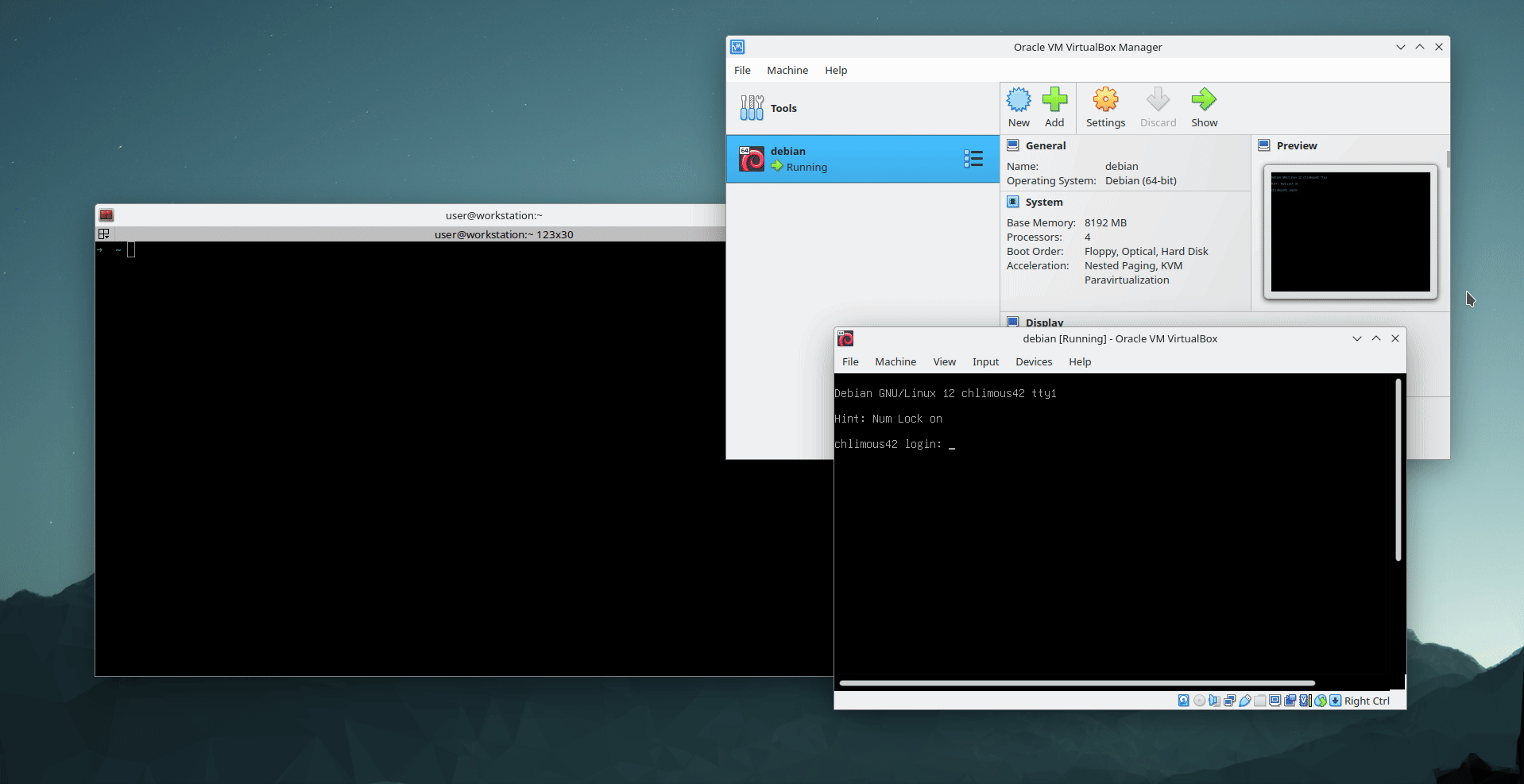
Task: Click the VM window vertical scrollbar
Action: pyautogui.click(x=1398, y=470)
